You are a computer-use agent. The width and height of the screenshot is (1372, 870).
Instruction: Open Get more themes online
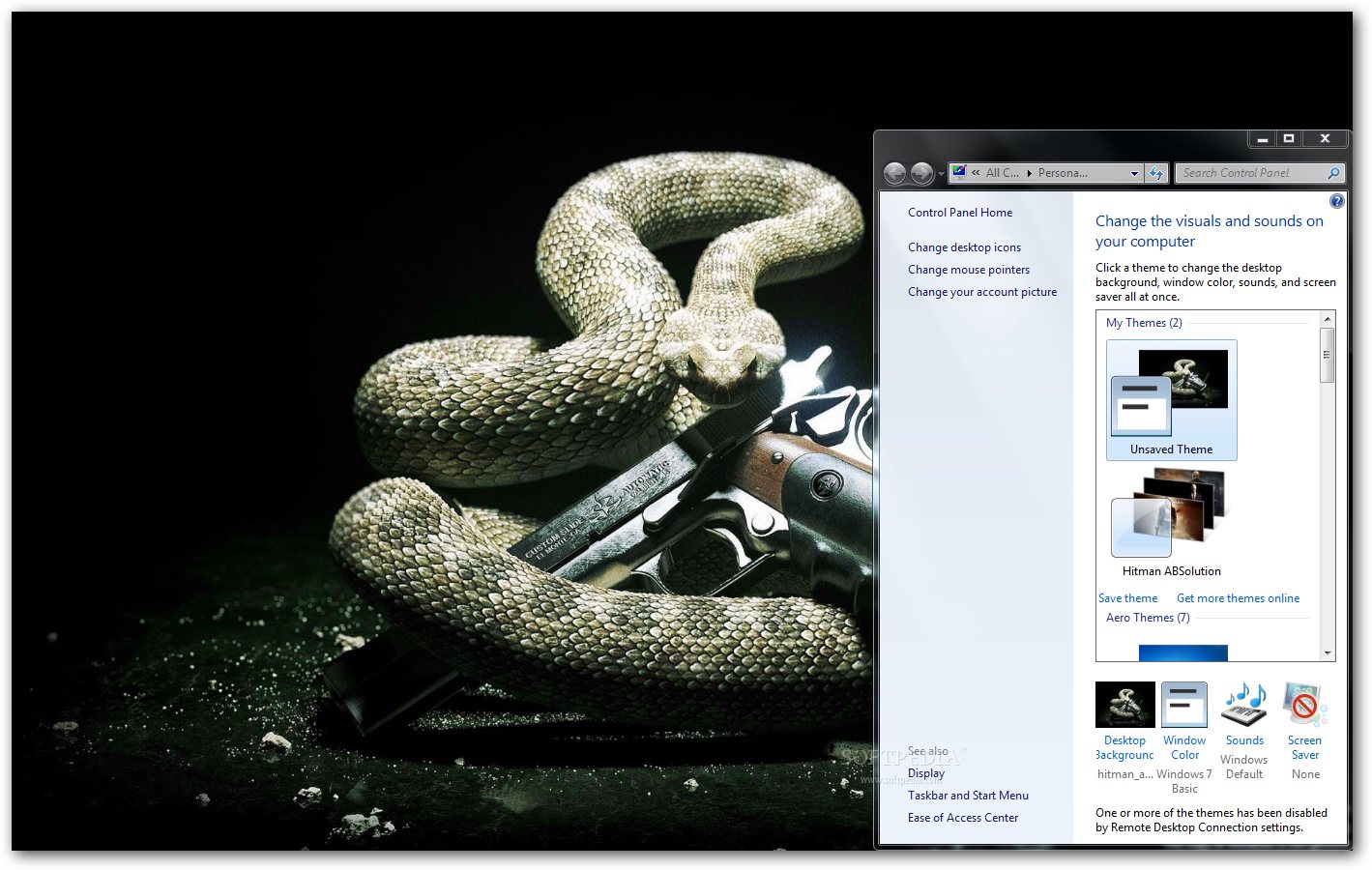(x=1239, y=597)
